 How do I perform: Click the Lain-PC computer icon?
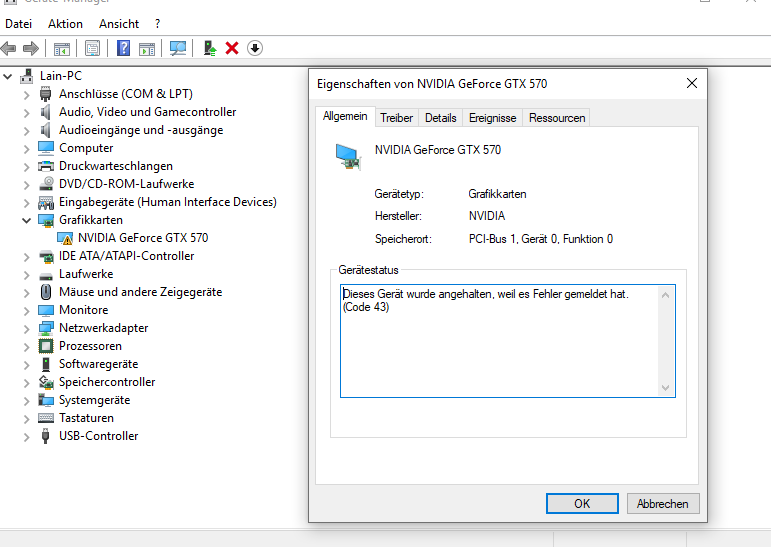(27, 76)
